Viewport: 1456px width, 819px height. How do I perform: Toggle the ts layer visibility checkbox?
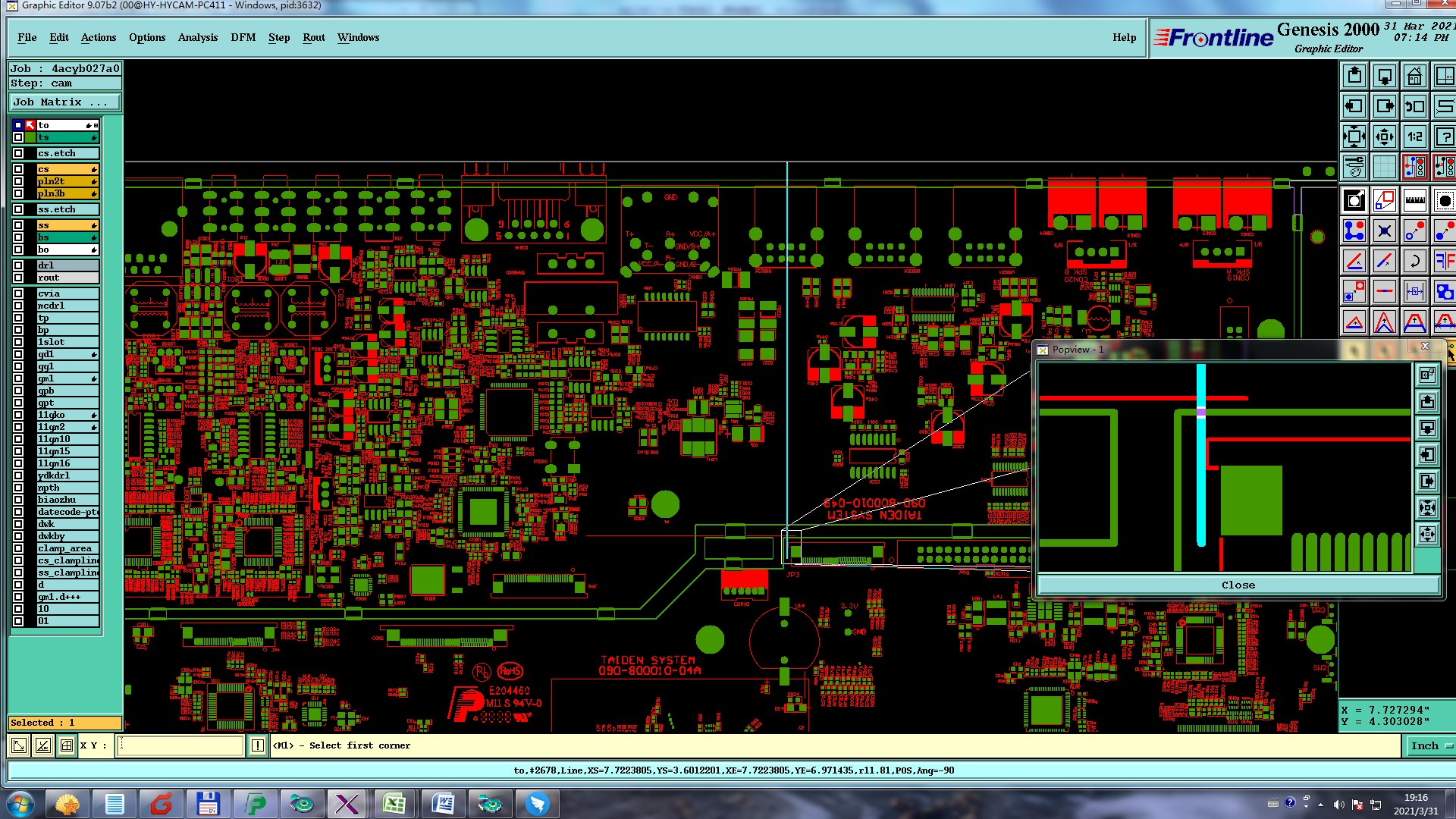tap(18, 137)
